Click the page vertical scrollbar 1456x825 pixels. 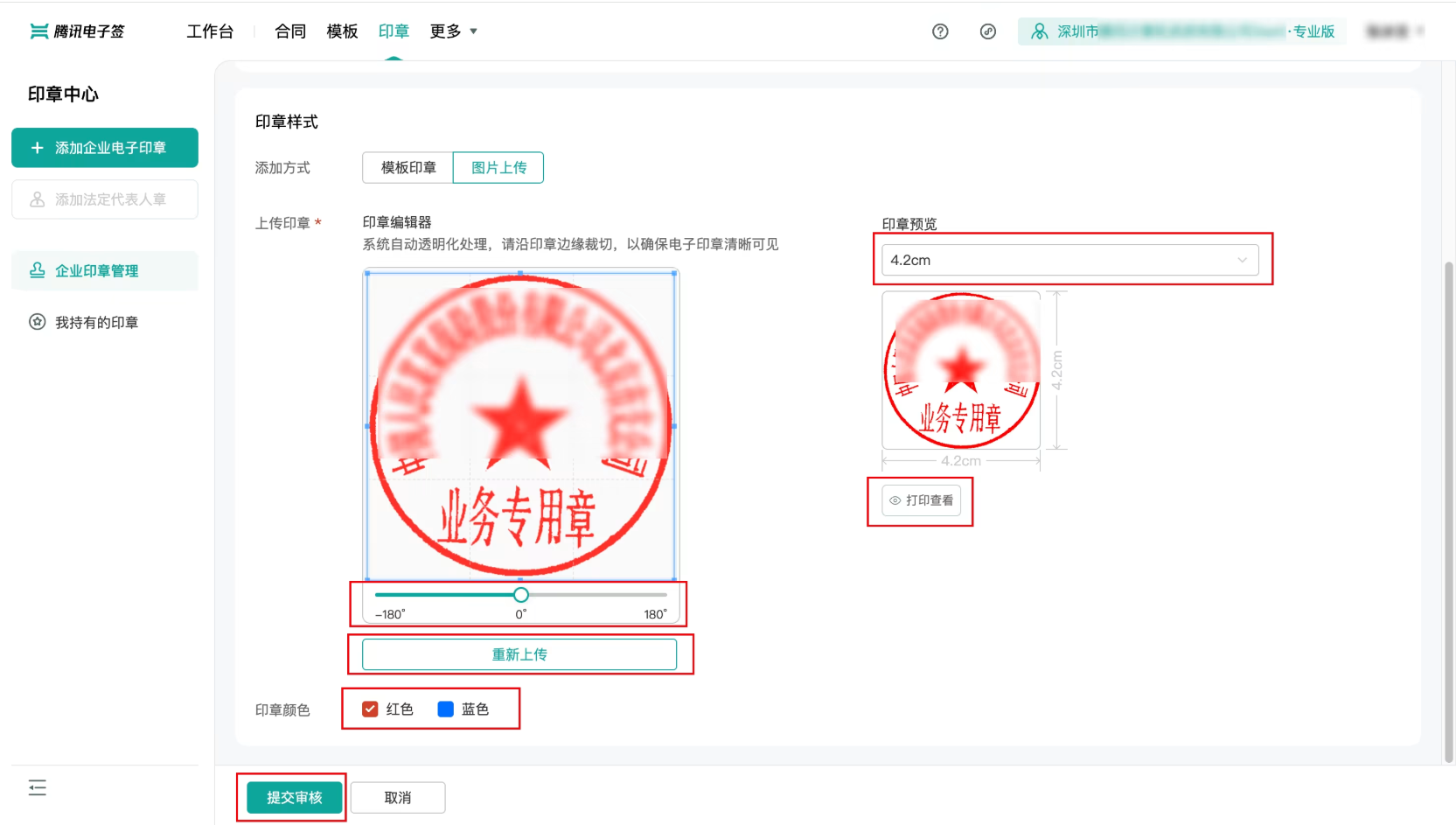click(x=1449, y=512)
